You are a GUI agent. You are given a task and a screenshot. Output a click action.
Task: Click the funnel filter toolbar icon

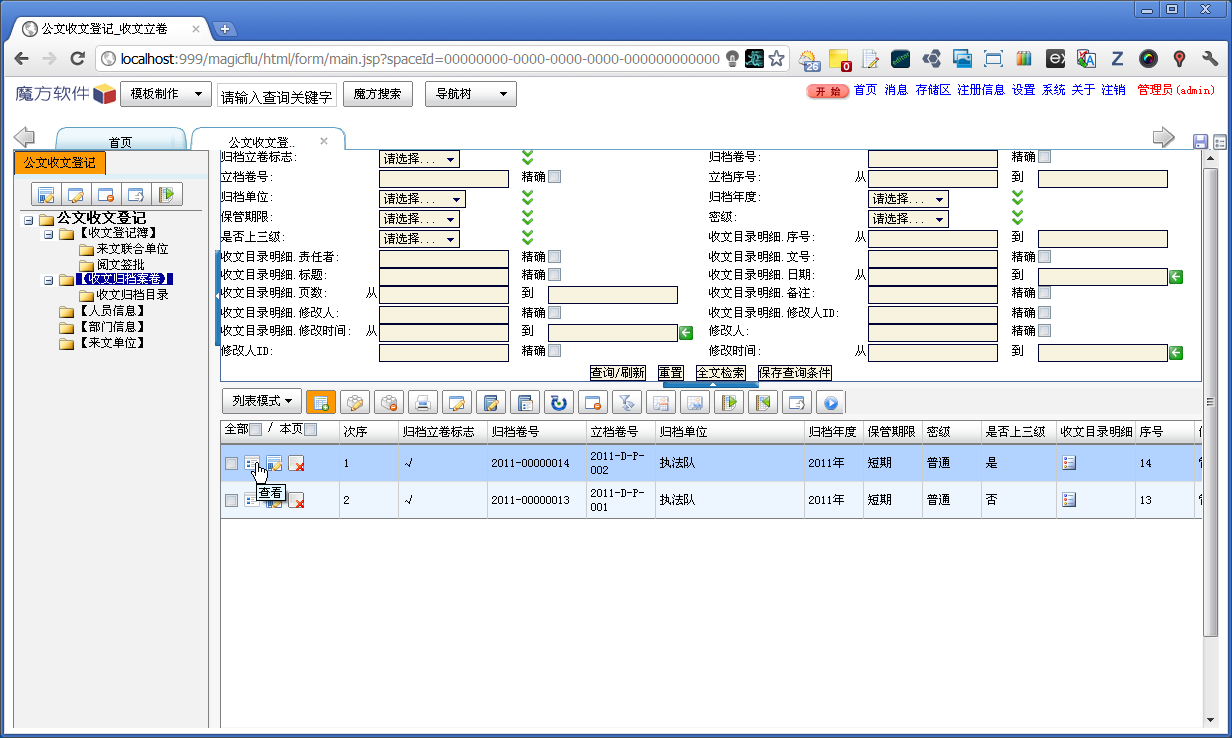tap(627, 402)
